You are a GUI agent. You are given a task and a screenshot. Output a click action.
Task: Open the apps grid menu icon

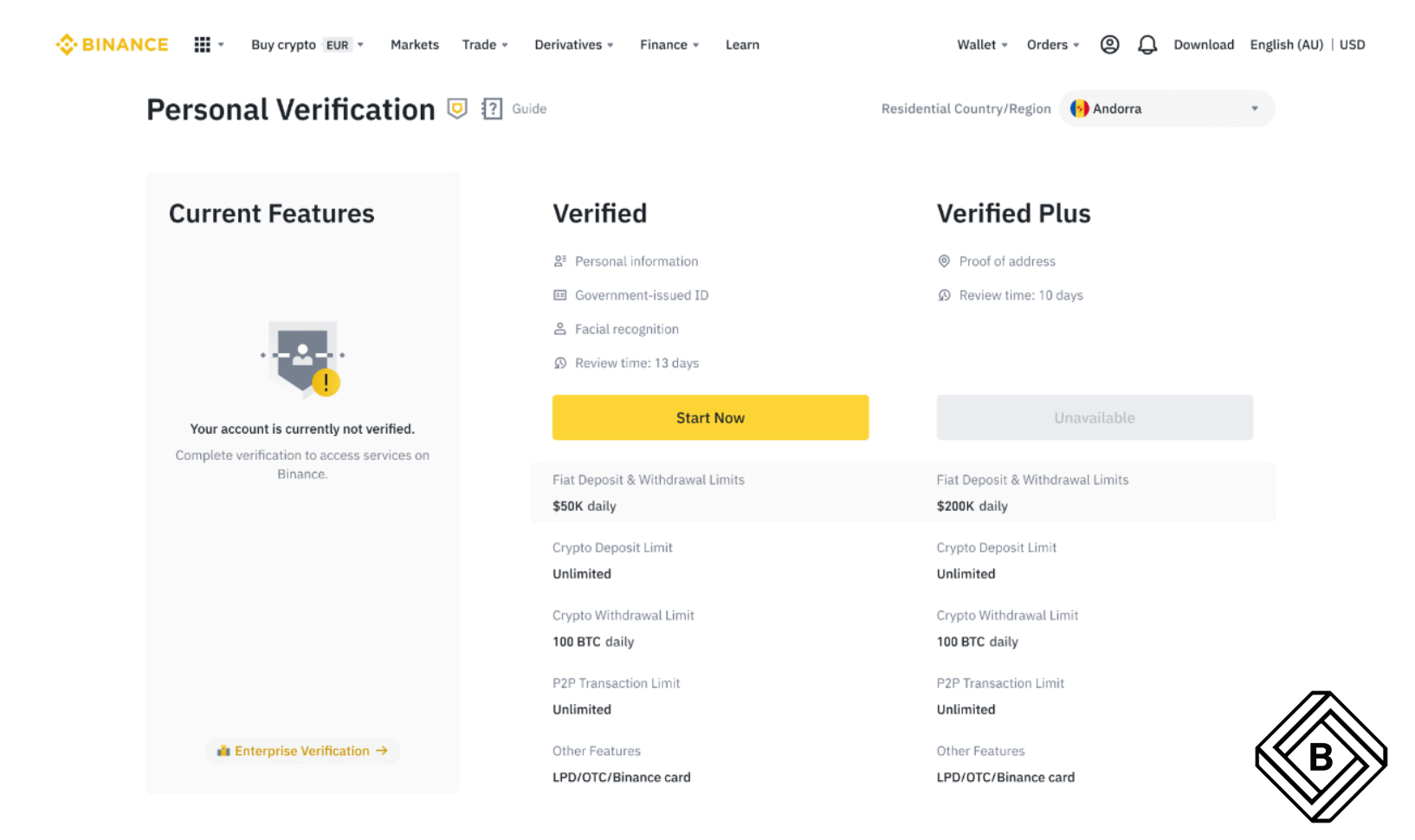202,44
